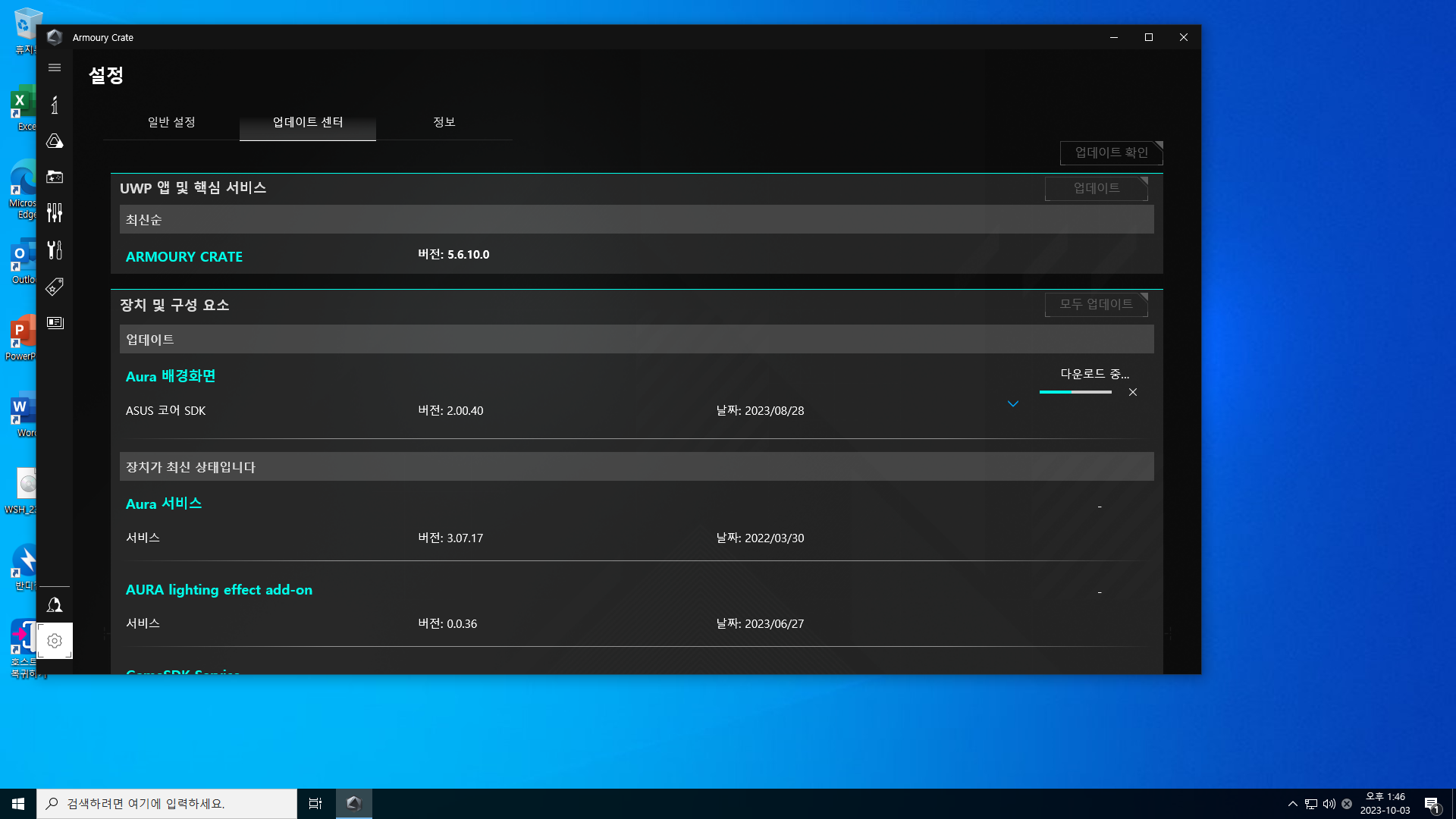Click the Armoury Crate logo in title bar

(55, 37)
